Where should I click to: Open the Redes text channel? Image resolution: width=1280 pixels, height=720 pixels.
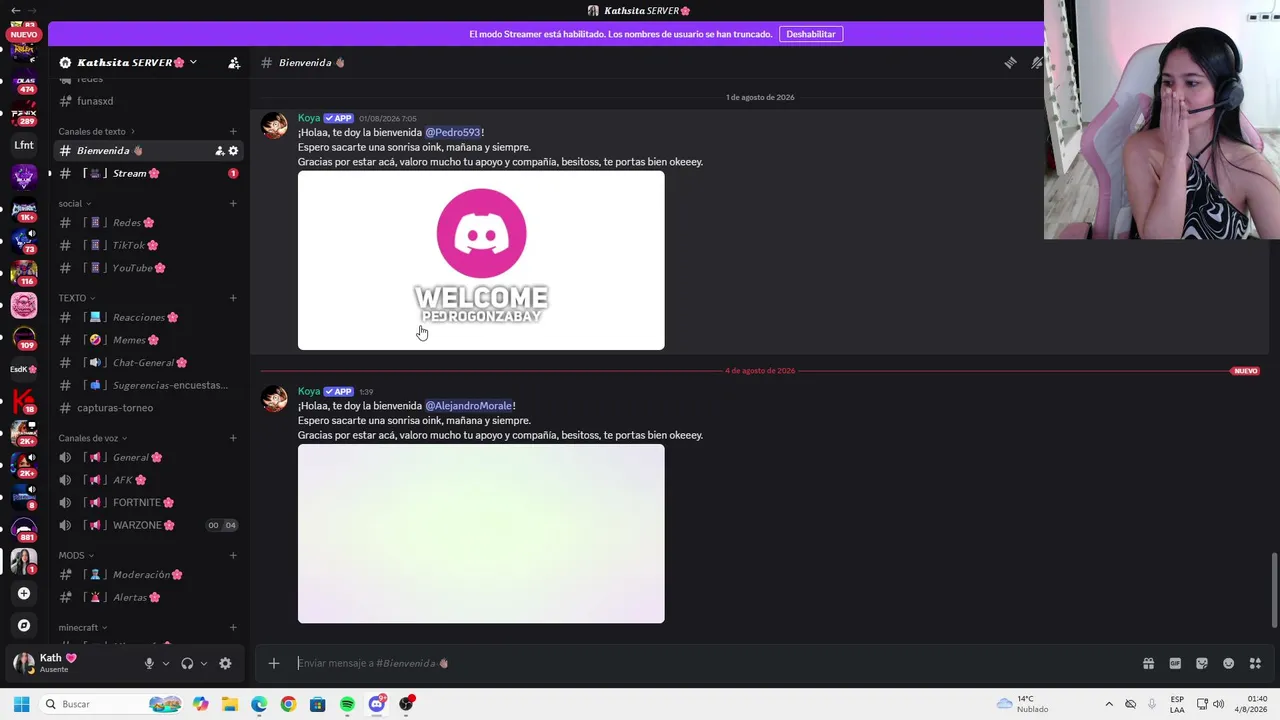(147, 223)
